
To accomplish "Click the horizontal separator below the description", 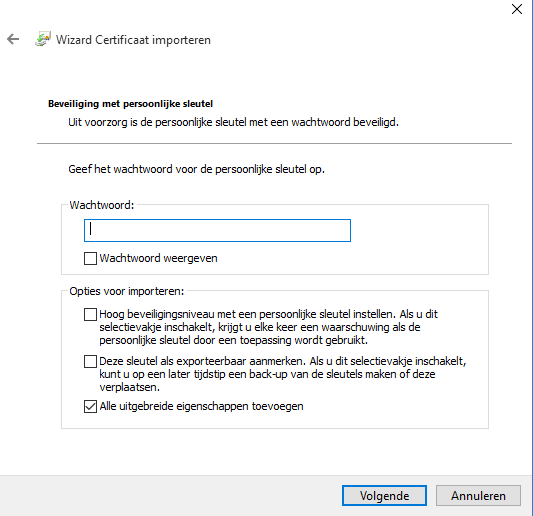I will coord(274,143).
